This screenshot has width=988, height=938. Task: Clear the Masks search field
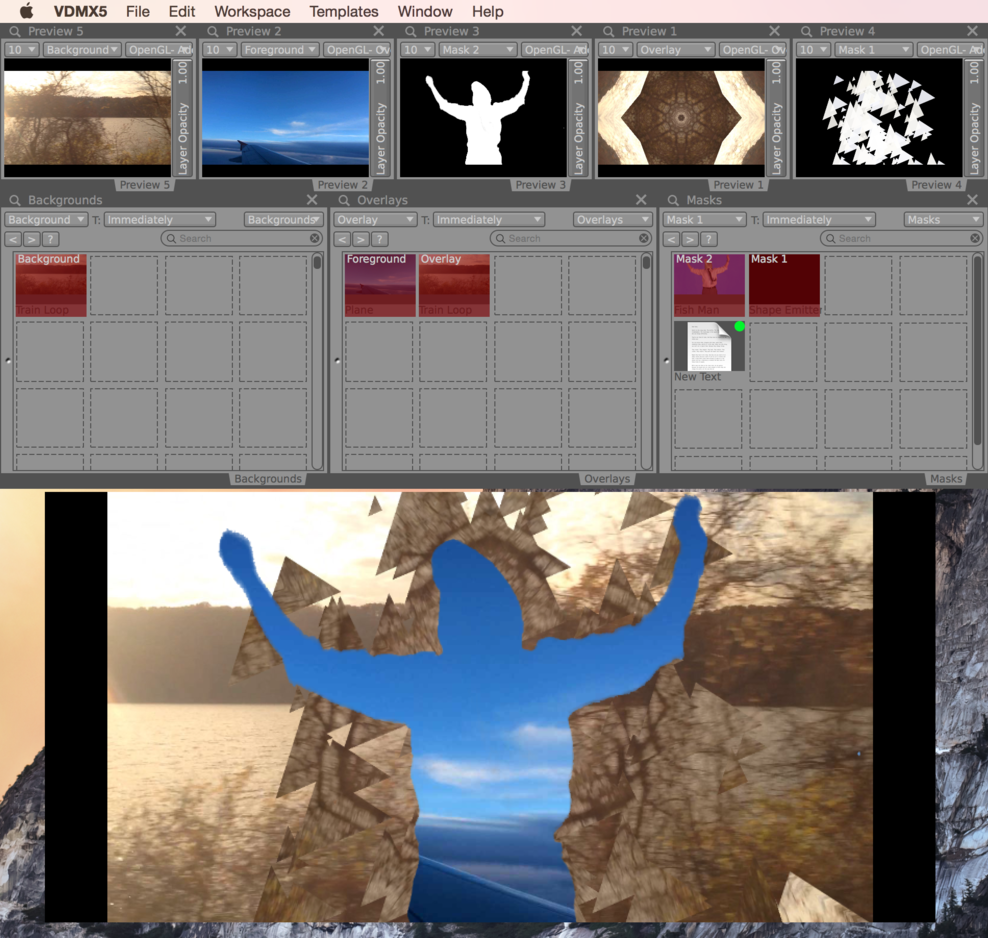point(974,239)
